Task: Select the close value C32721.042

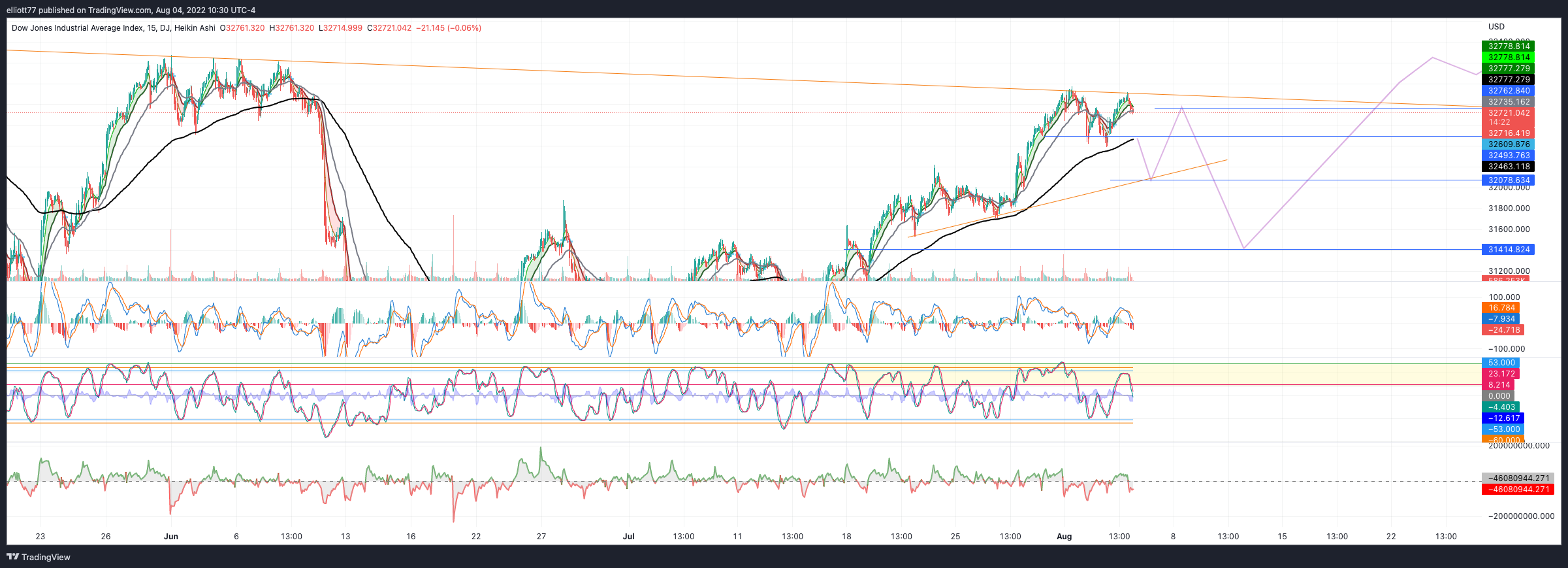Action: click(x=389, y=28)
